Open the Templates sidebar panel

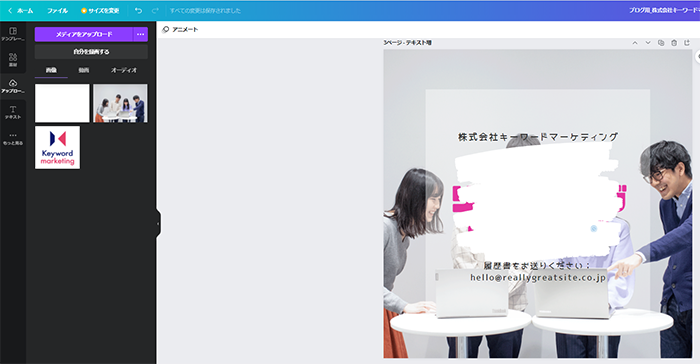(x=13, y=34)
